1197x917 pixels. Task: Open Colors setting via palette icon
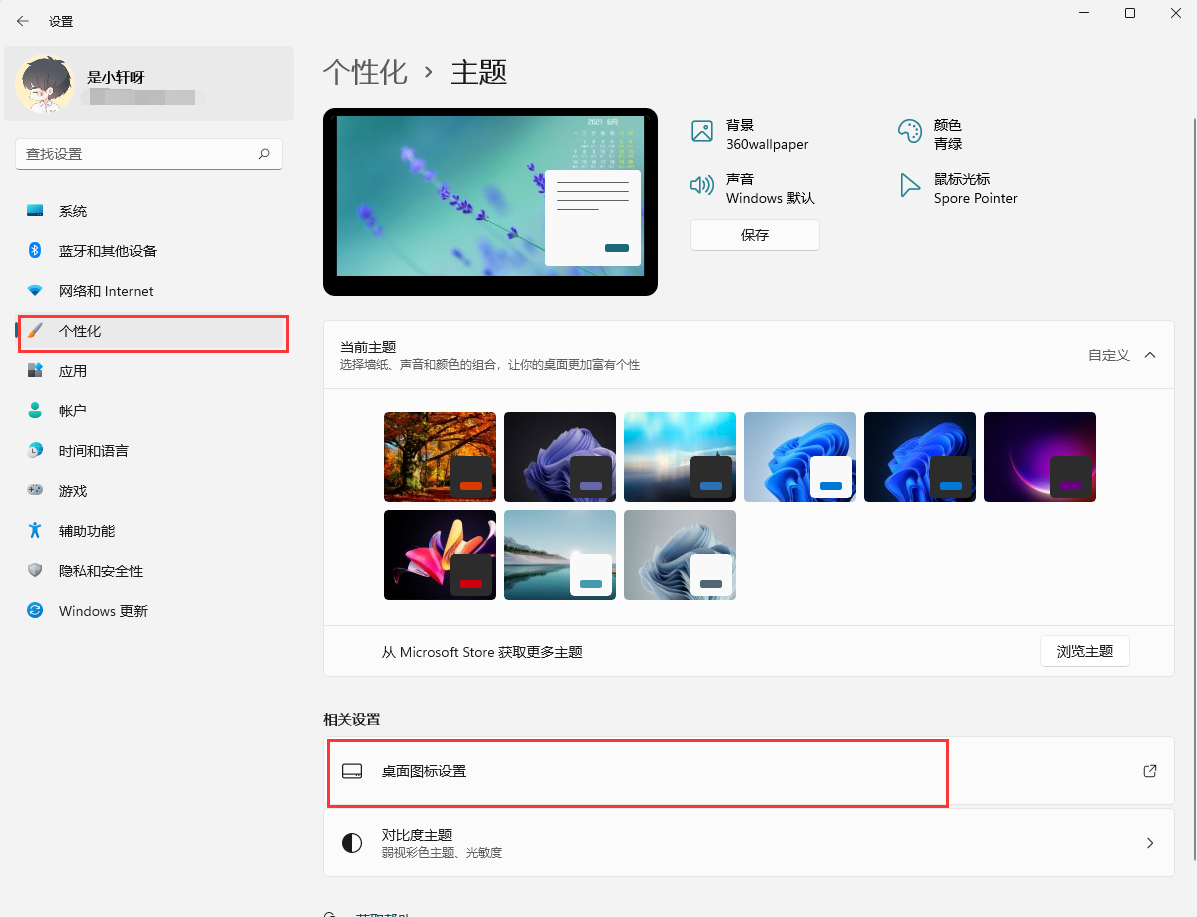point(909,131)
